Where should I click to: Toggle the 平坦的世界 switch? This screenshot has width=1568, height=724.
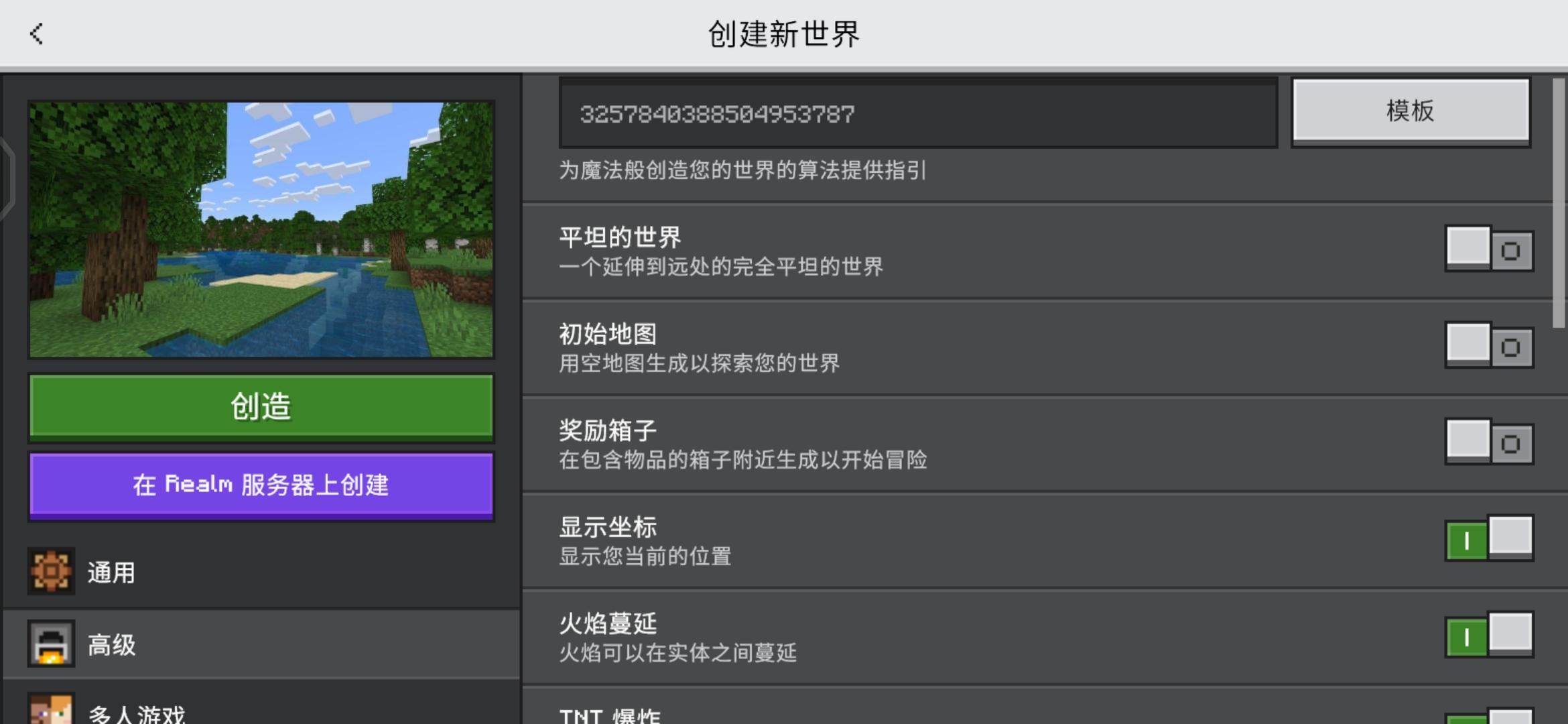tap(1489, 249)
